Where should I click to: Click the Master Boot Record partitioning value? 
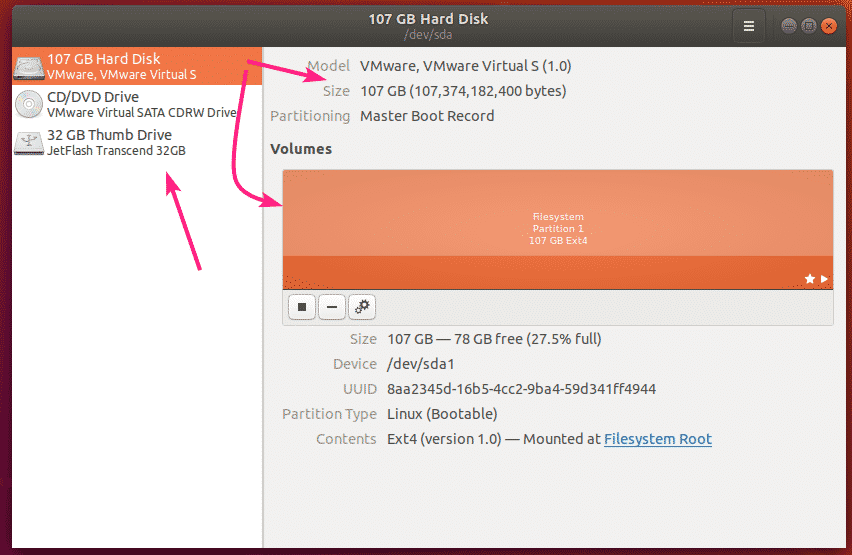tap(427, 116)
